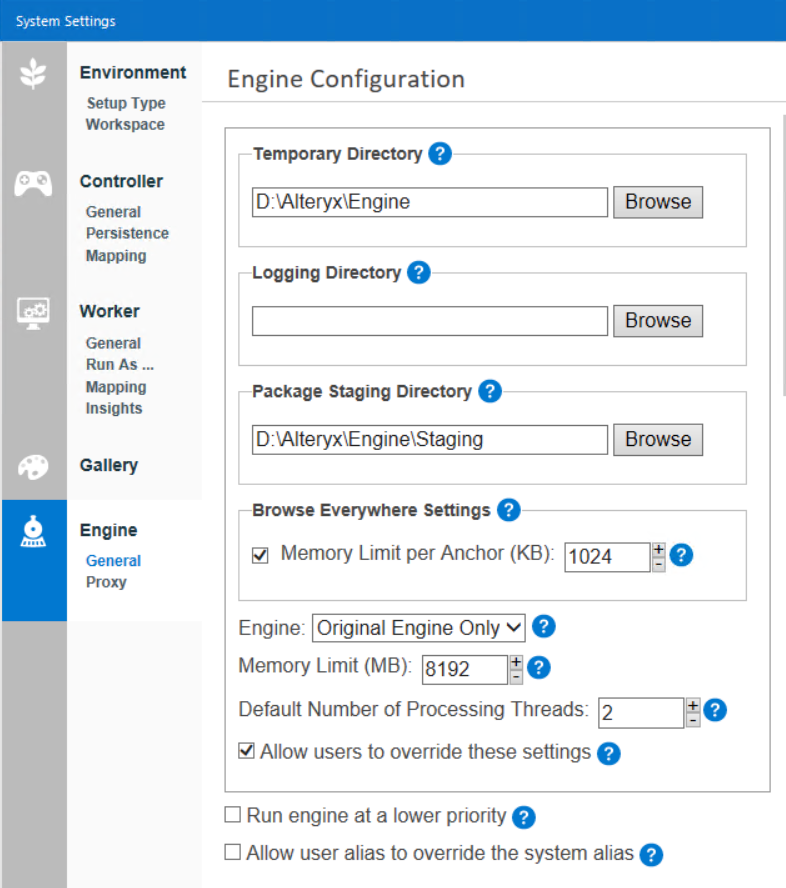Screen dimensions: 786x888
Task: Click the Worker monitor icon
Action: click(34, 311)
